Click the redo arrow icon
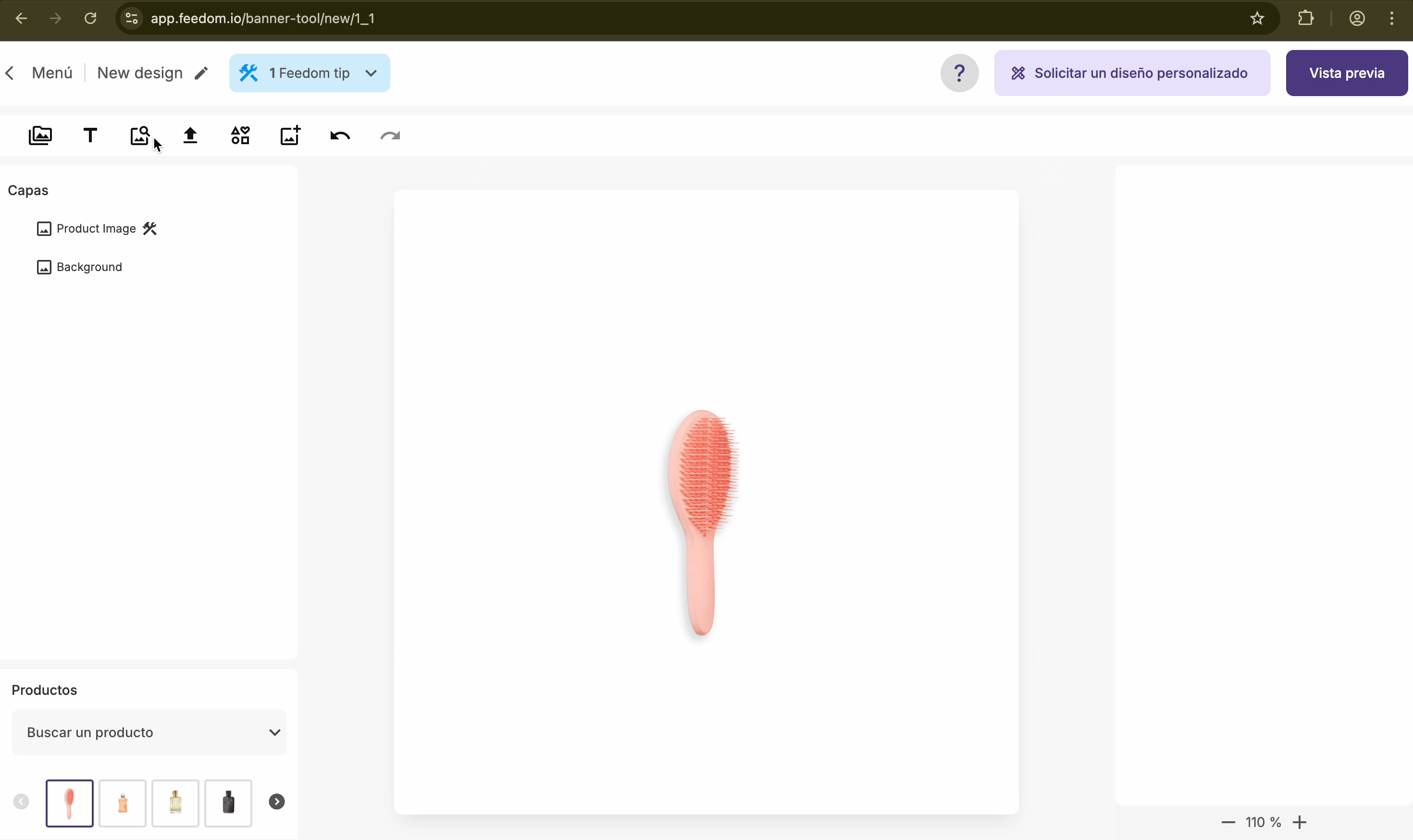This screenshot has height=840, width=1413. tap(390, 136)
